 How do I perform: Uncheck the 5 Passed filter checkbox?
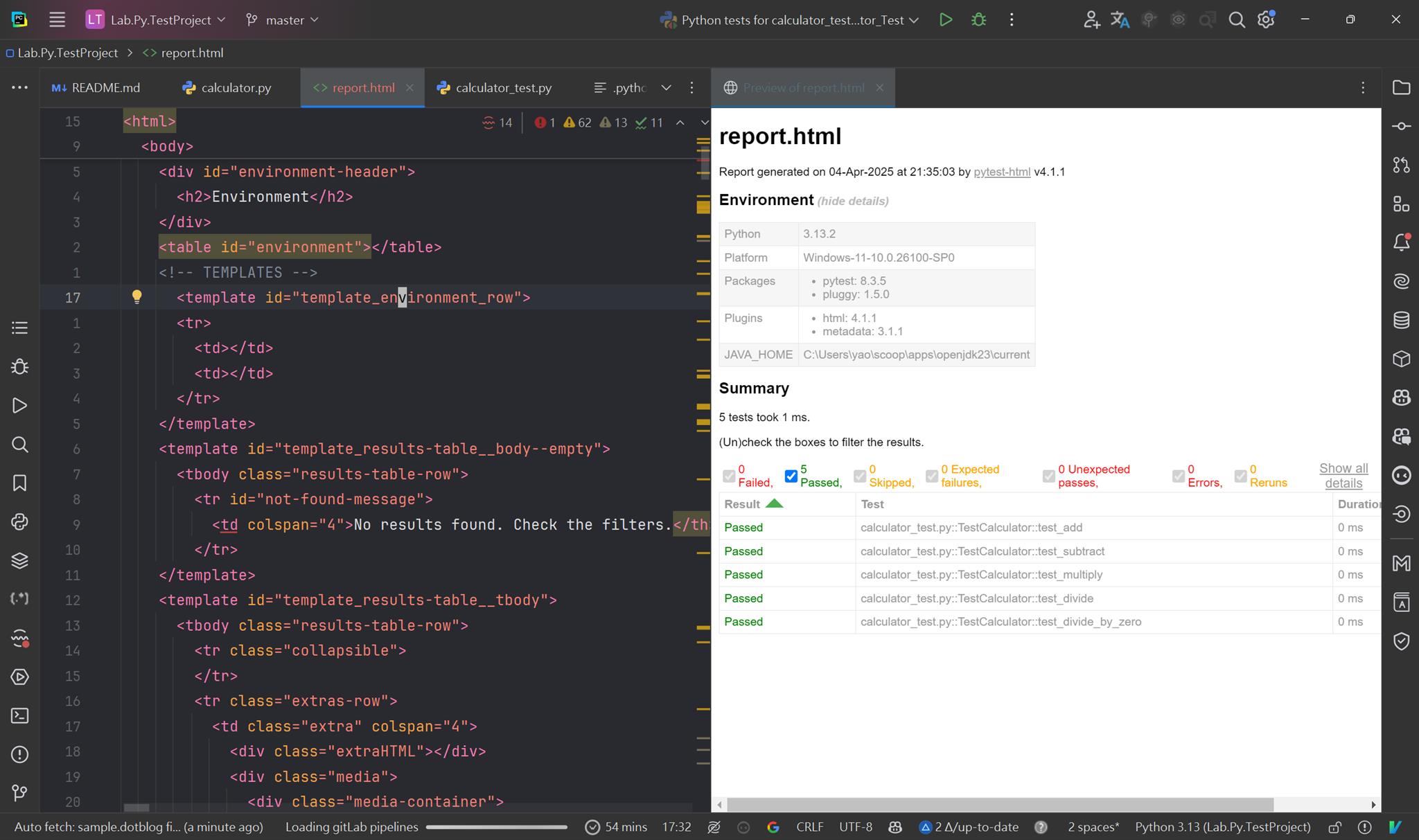[791, 476]
